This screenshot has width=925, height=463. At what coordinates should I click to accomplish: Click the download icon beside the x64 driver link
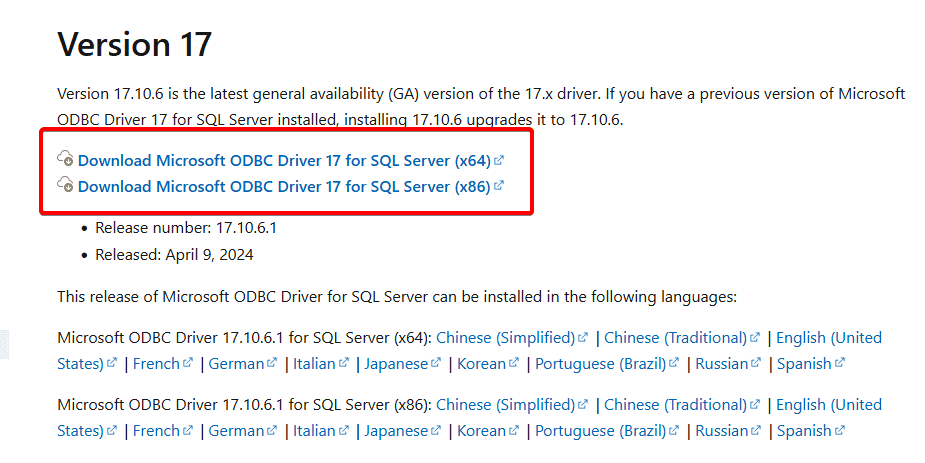(66, 159)
